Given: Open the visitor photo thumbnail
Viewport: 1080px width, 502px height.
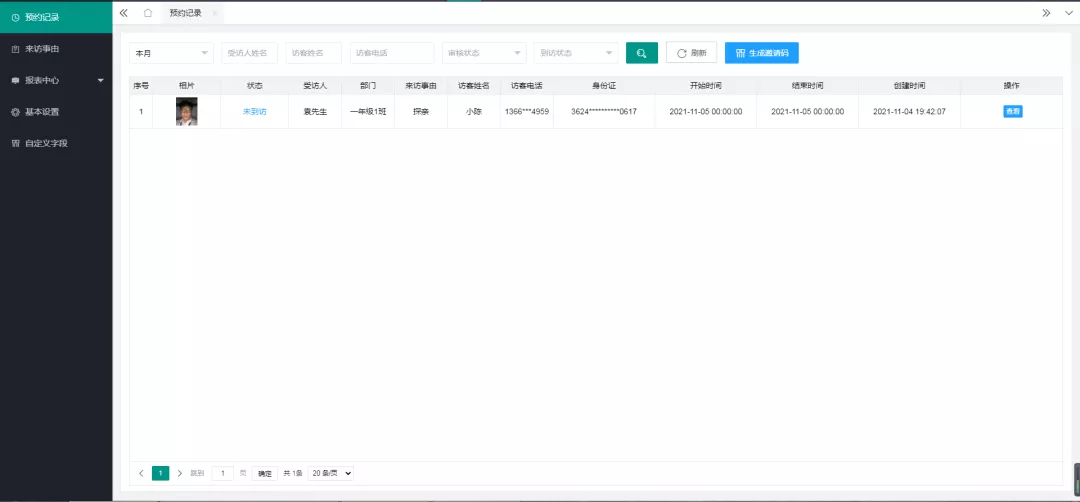Looking at the screenshot, I should coord(186,111).
